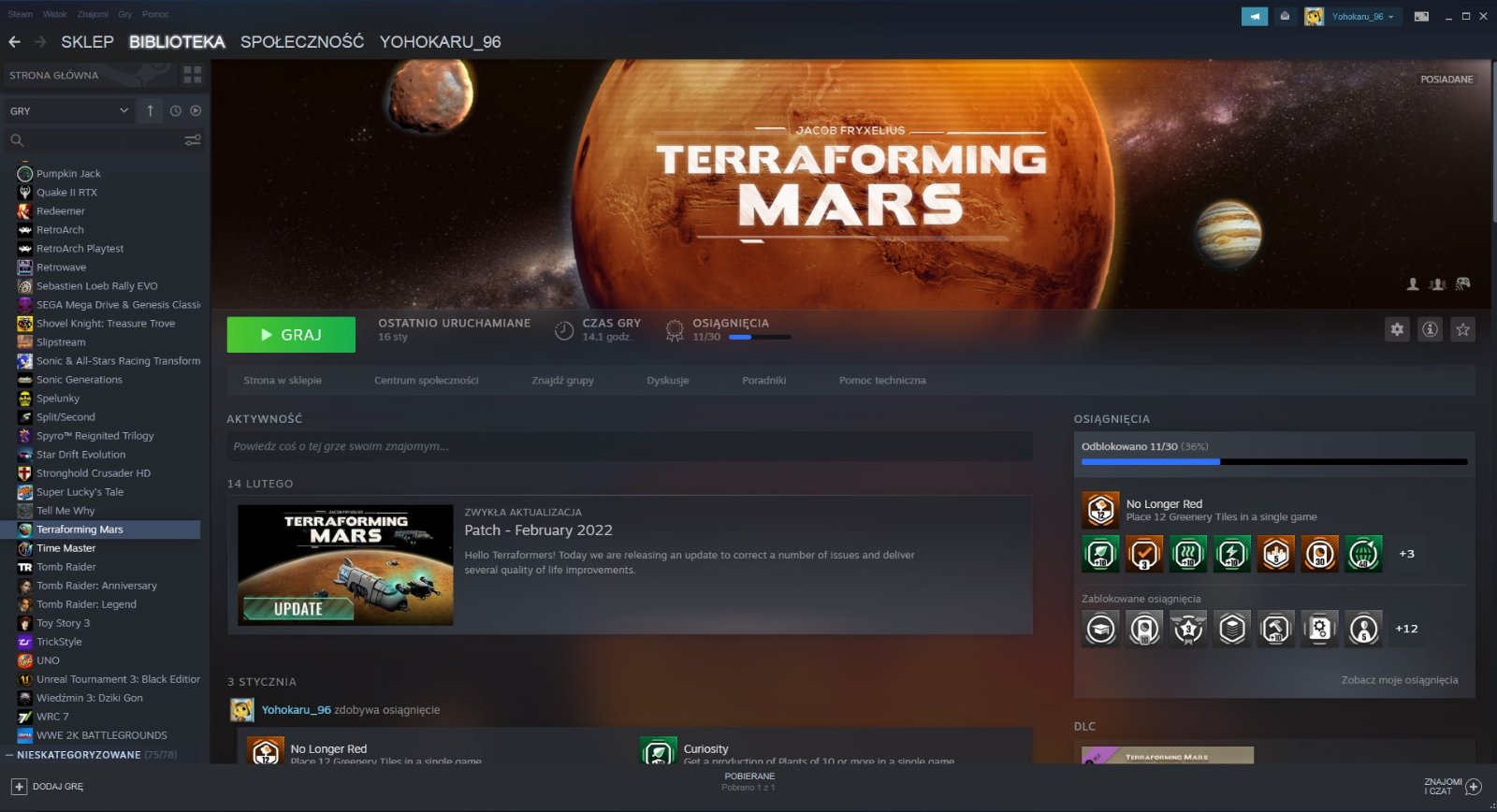Open the YOHOKARU_96 profile tab
The image size is (1497, 812).
click(x=440, y=42)
